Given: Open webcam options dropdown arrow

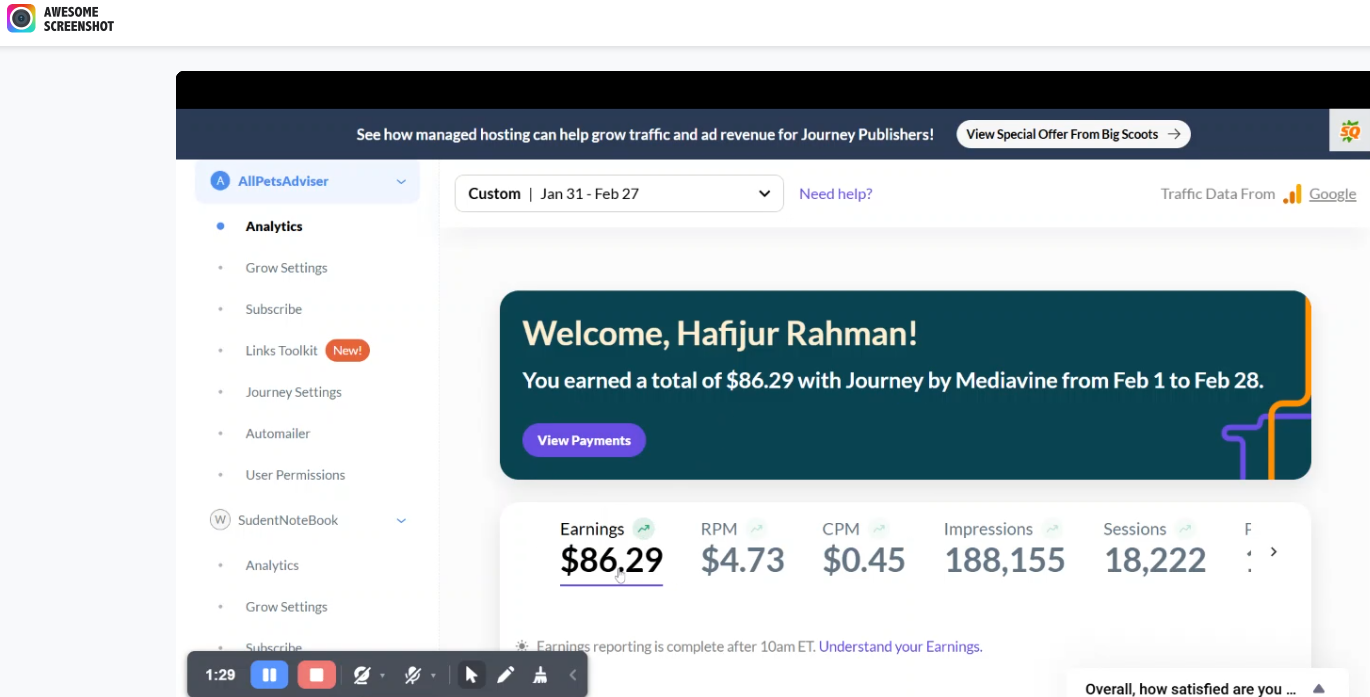Looking at the screenshot, I should (383, 676).
